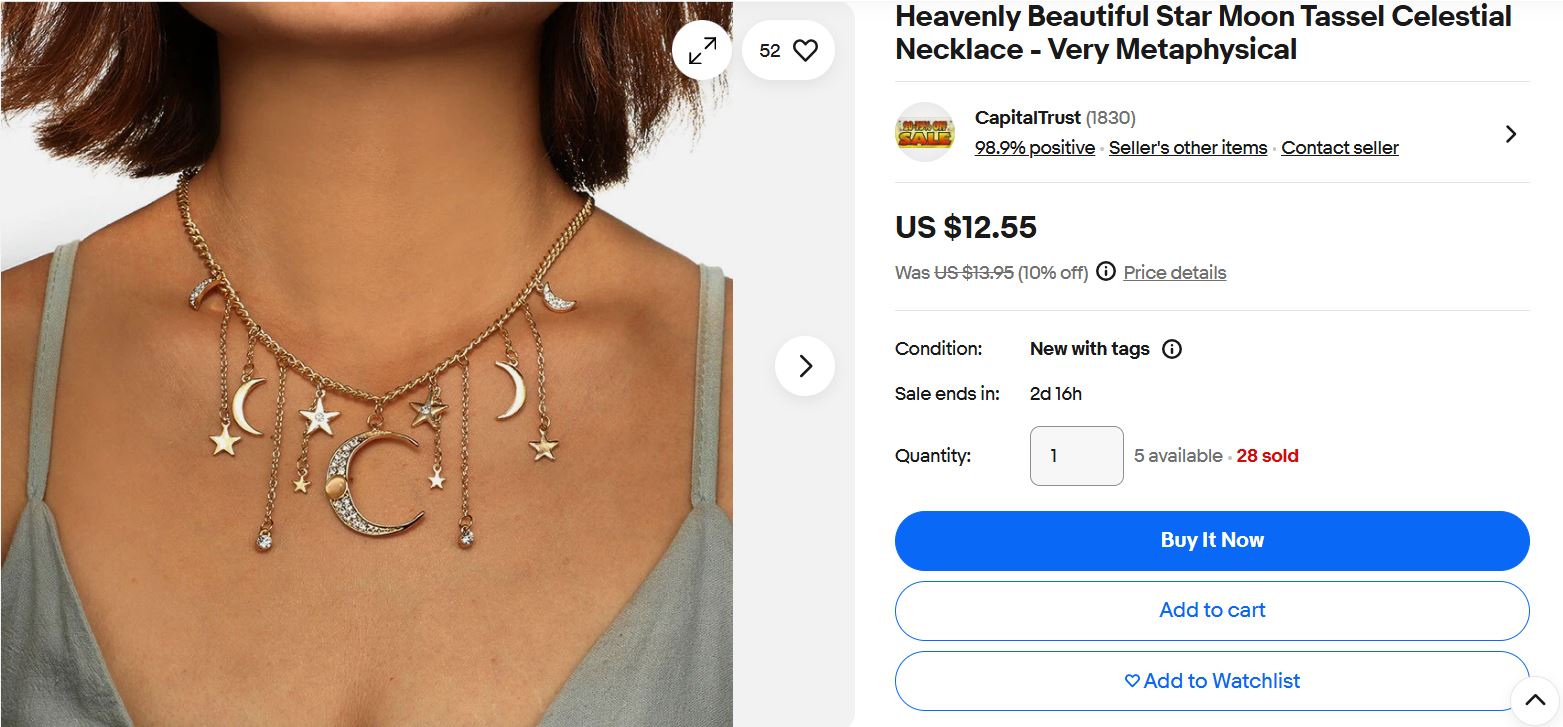
Task: Expand seller details chevron arrow
Action: pyautogui.click(x=1510, y=134)
